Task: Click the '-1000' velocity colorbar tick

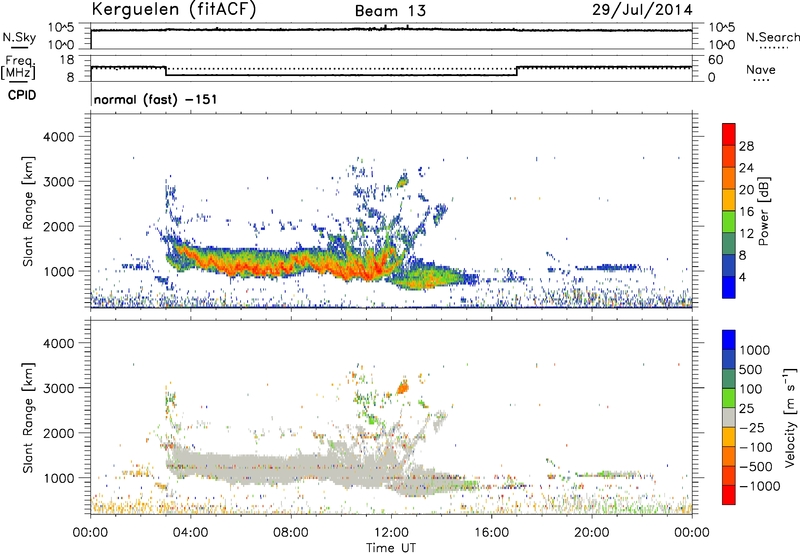Action: point(760,486)
